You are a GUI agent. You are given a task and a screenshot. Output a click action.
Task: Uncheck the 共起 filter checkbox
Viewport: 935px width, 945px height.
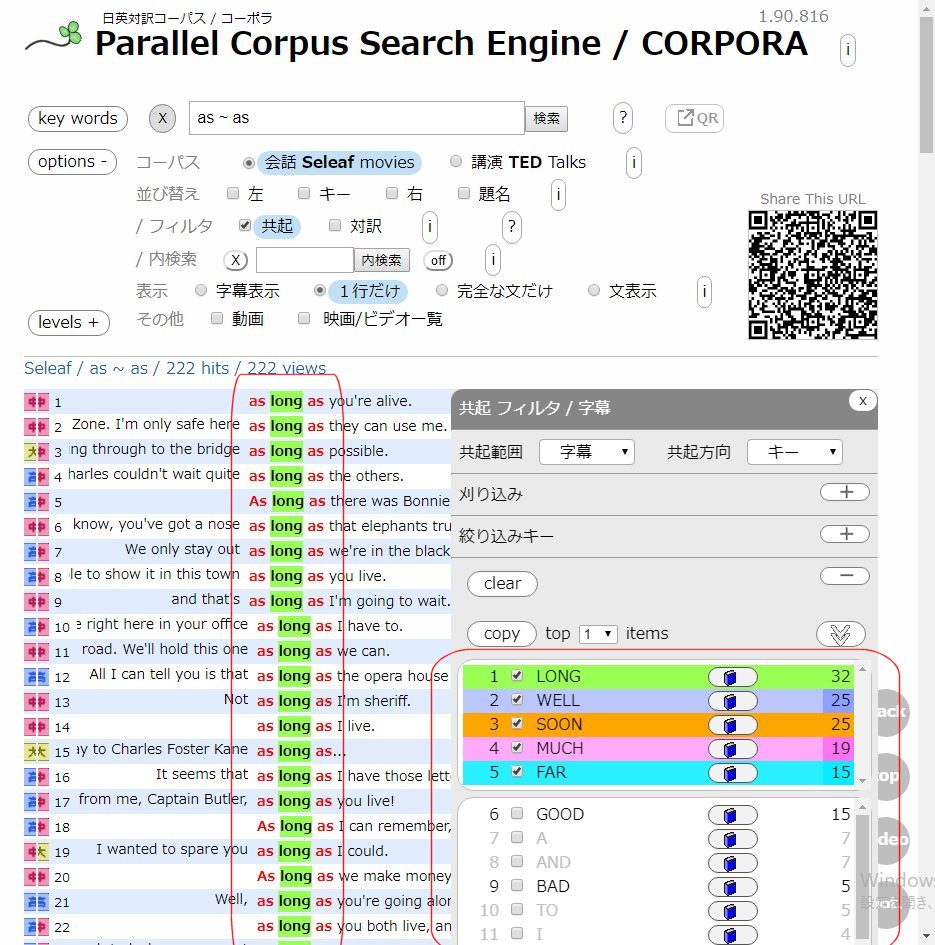245,226
